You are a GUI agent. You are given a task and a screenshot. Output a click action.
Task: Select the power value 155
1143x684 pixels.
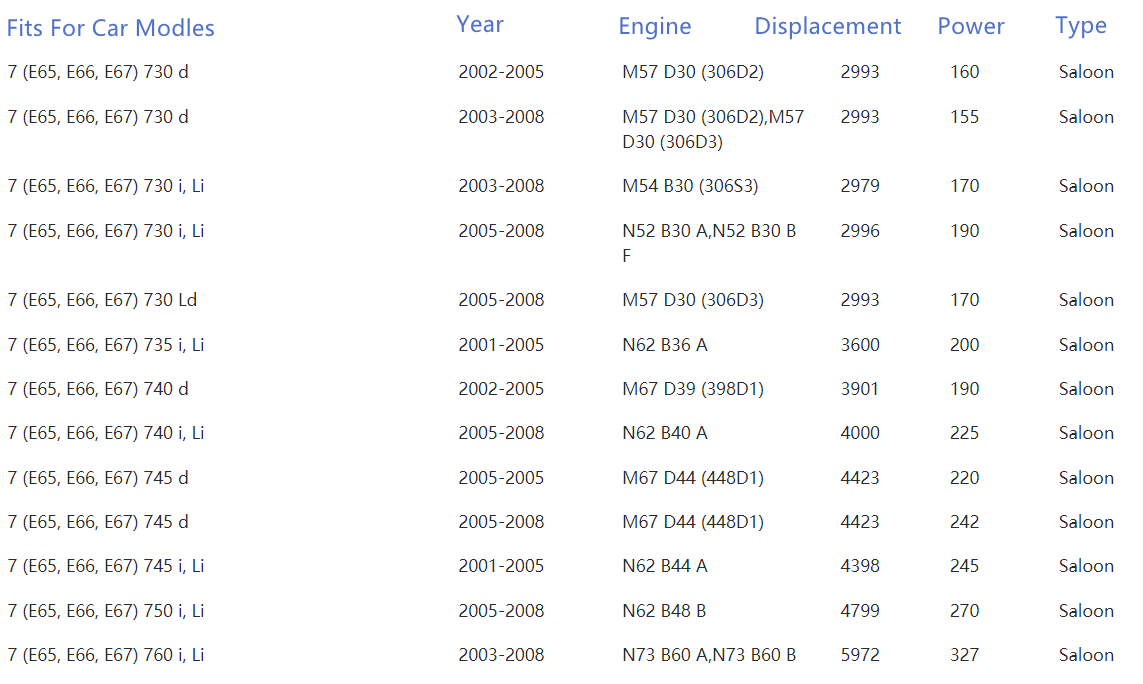pos(964,117)
